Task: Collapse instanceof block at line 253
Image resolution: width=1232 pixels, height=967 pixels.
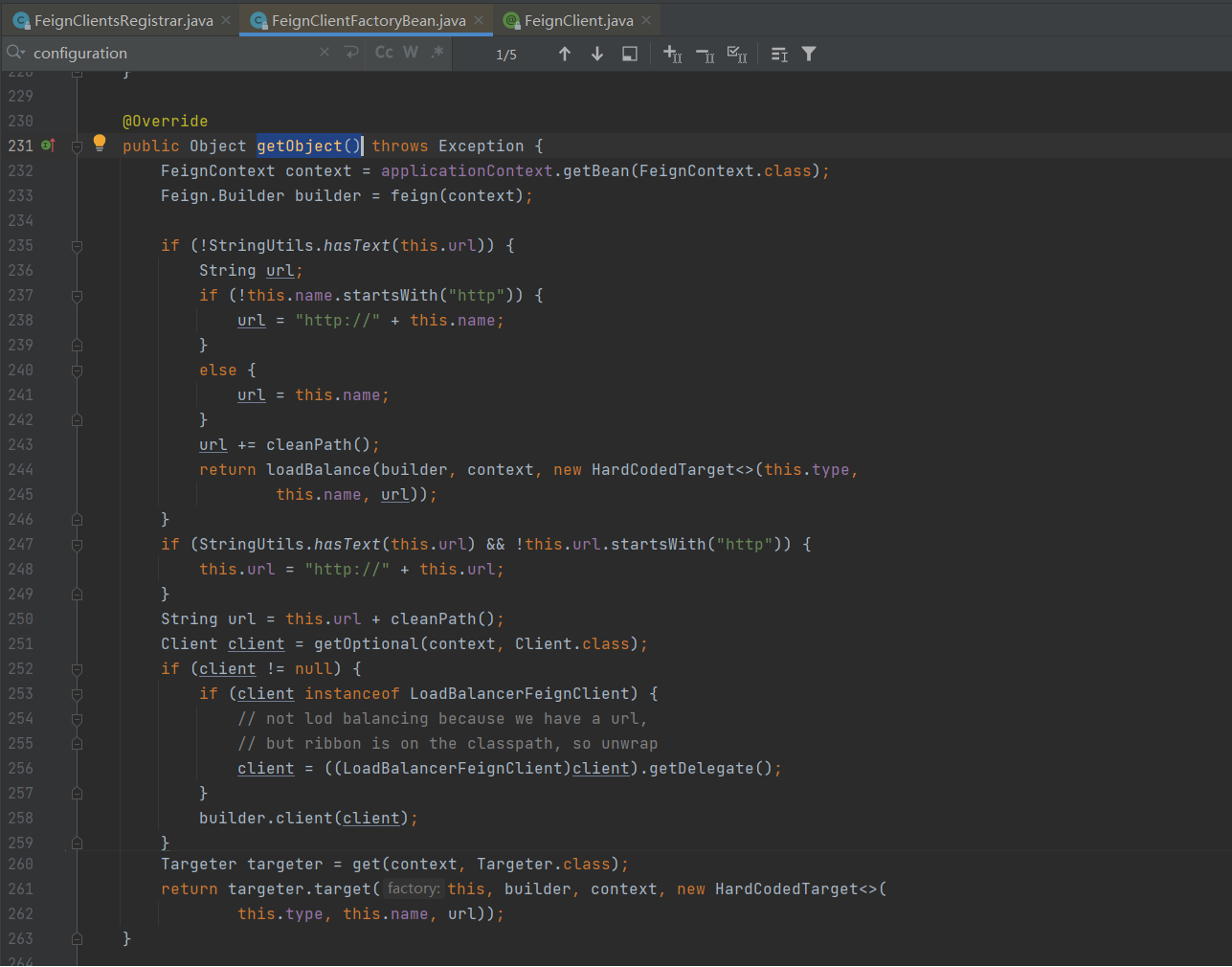Action: tap(77, 694)
